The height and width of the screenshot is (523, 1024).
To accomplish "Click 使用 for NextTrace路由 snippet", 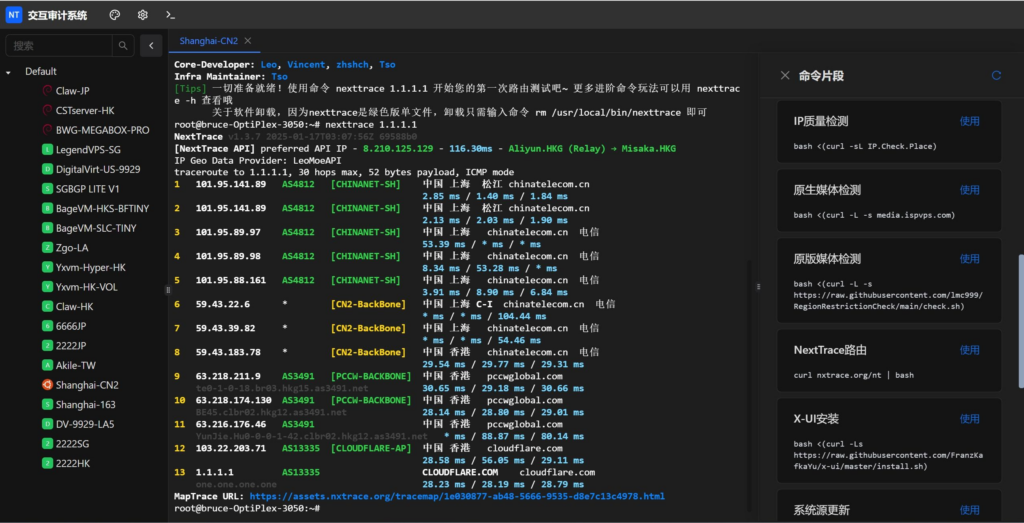I will [969, 350].
